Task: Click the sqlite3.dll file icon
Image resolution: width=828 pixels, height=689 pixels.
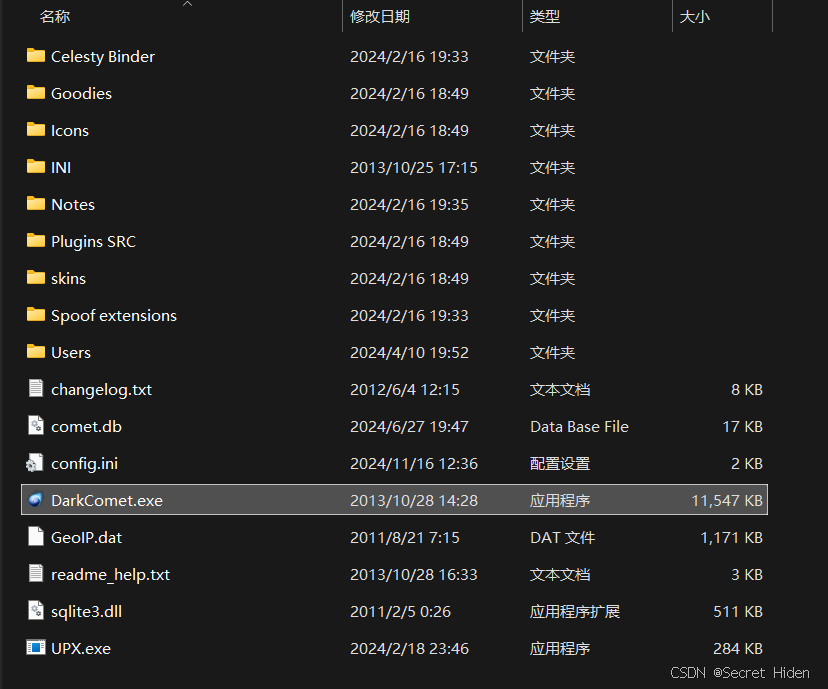Action: click(x=36, y=610)
